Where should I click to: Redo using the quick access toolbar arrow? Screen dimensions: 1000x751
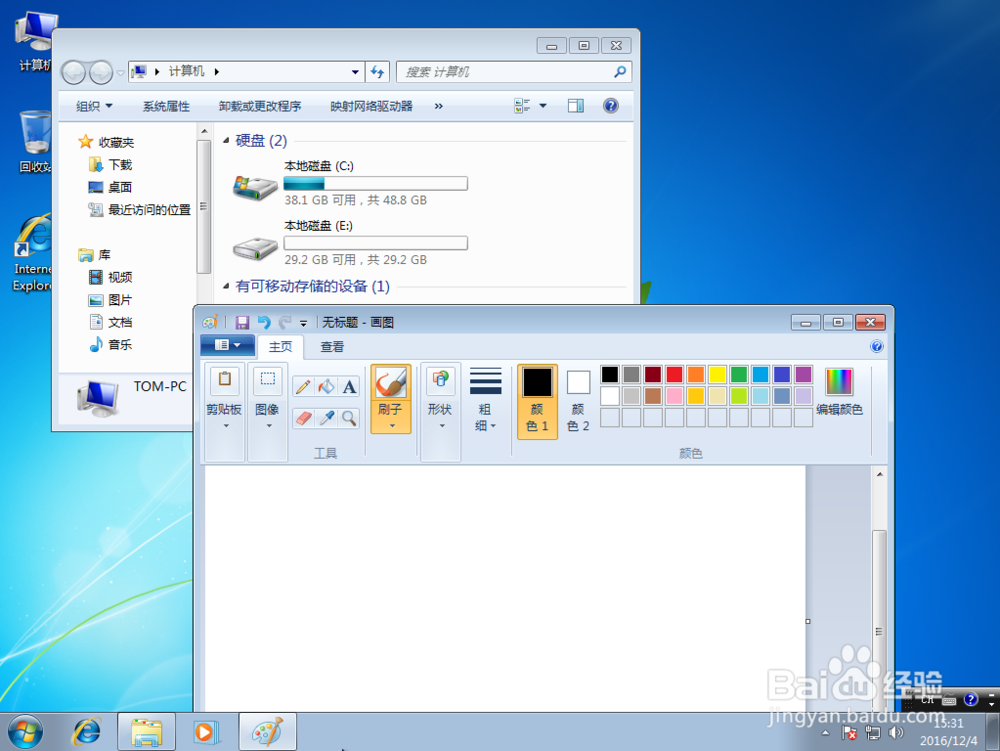[x=285, y=323]
